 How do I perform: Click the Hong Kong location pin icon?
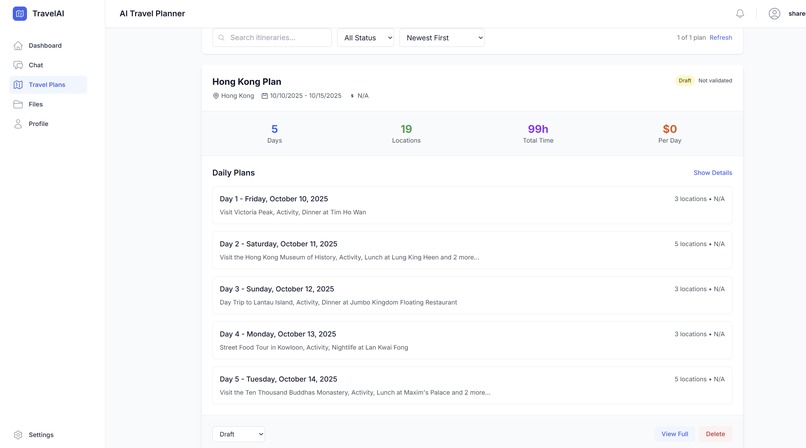[x=216, y=96]
